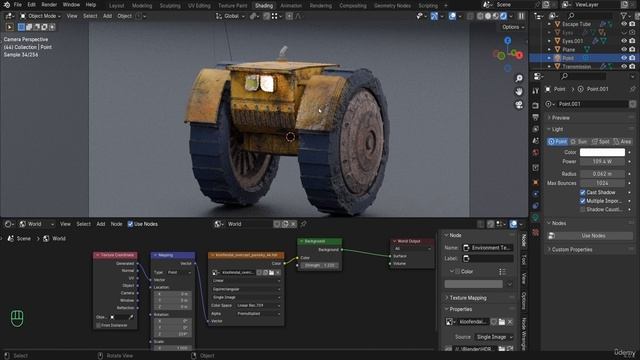Switch to rendered viewport shading mode
640x360 pixels.
[x=503, y=16]
